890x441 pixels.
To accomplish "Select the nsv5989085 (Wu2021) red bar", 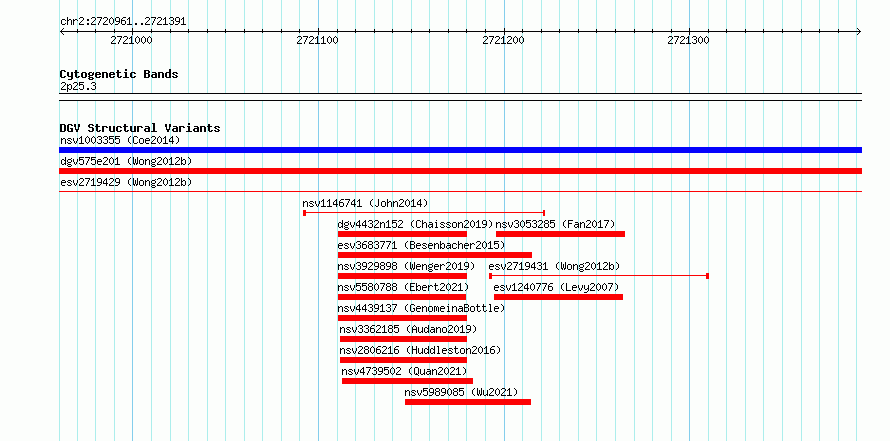I will coord(468,402).
